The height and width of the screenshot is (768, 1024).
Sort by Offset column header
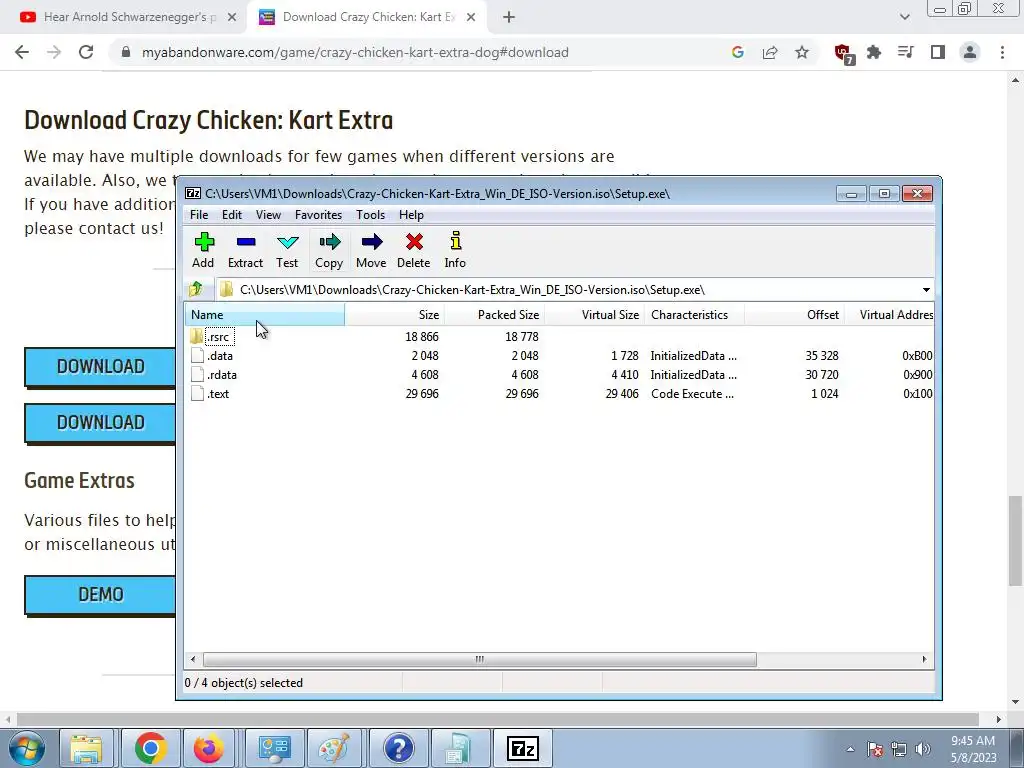794,315
